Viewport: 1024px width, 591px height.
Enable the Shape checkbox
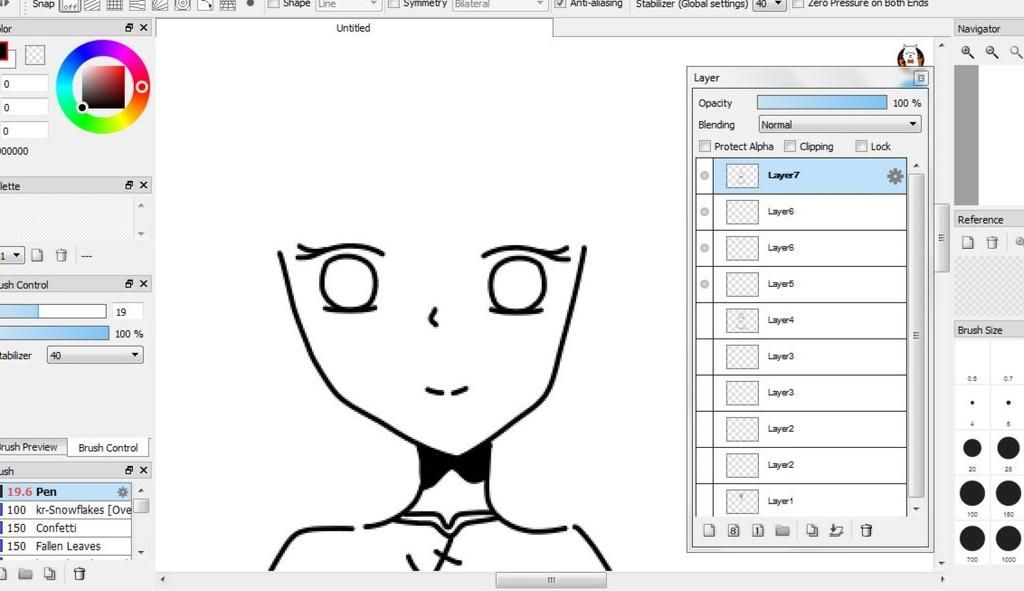[274, 4]
